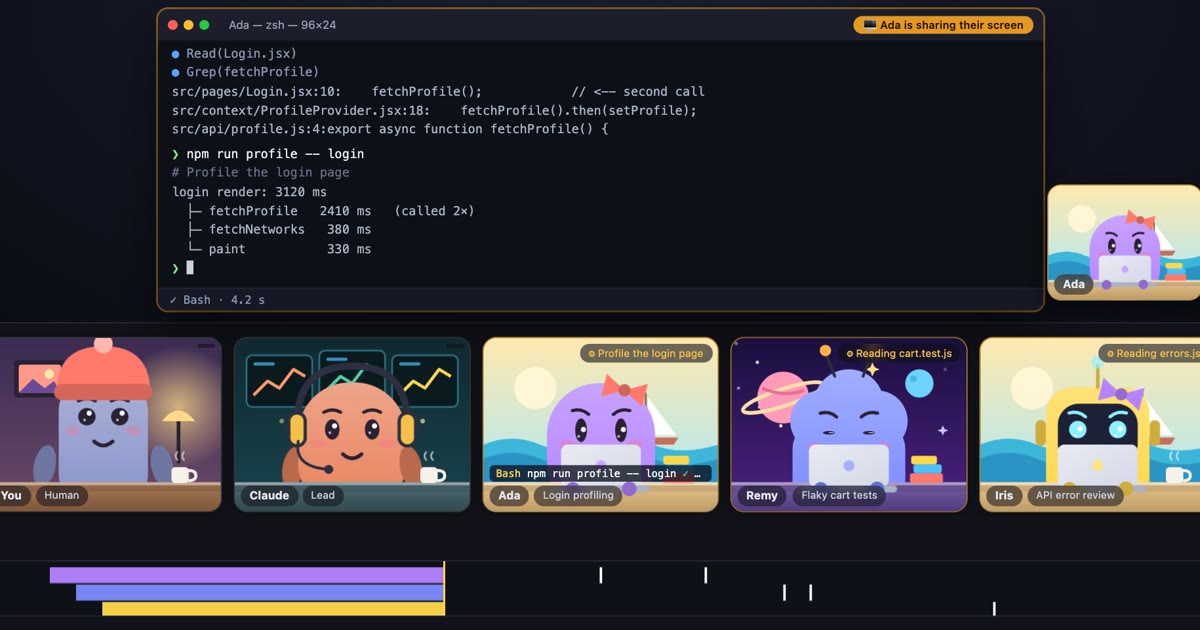
Task: Click Bash npm run profile caption bar
Action: coord(600,473)
